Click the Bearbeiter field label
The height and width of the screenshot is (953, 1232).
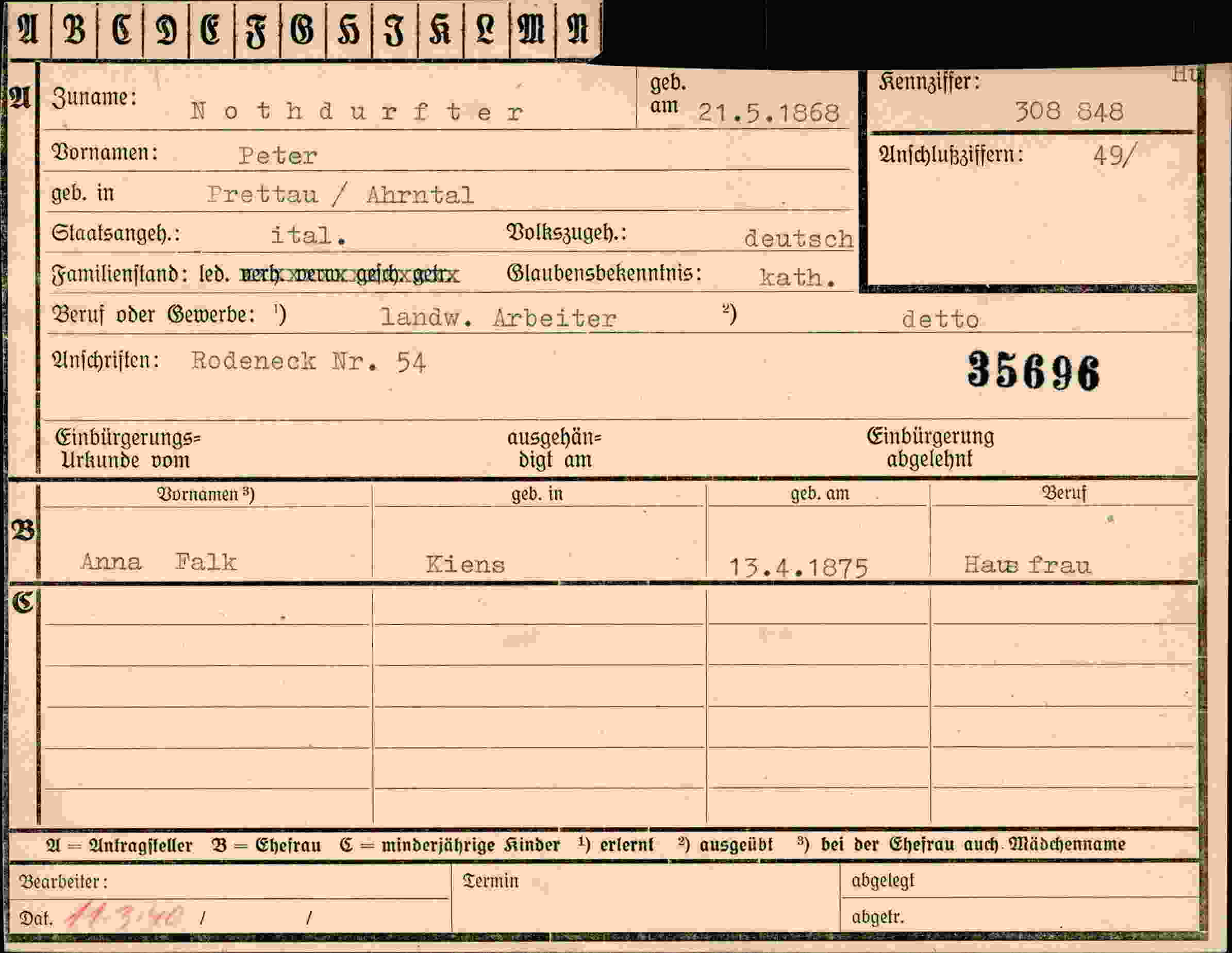point(63,881)
